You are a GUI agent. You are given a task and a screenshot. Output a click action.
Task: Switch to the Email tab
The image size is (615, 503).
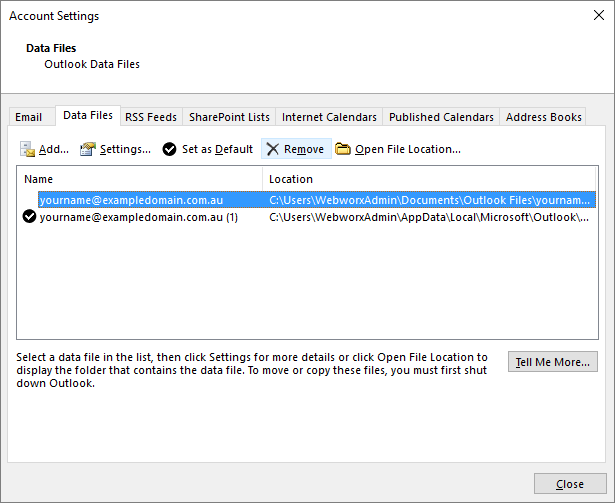point(29,117)
